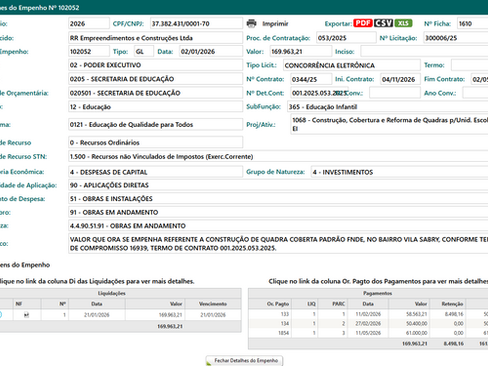This screenshot has height=366, width=488.
Task: Click the empenho number field 102052
Action: pyautogui.click(x=89, y=52)
